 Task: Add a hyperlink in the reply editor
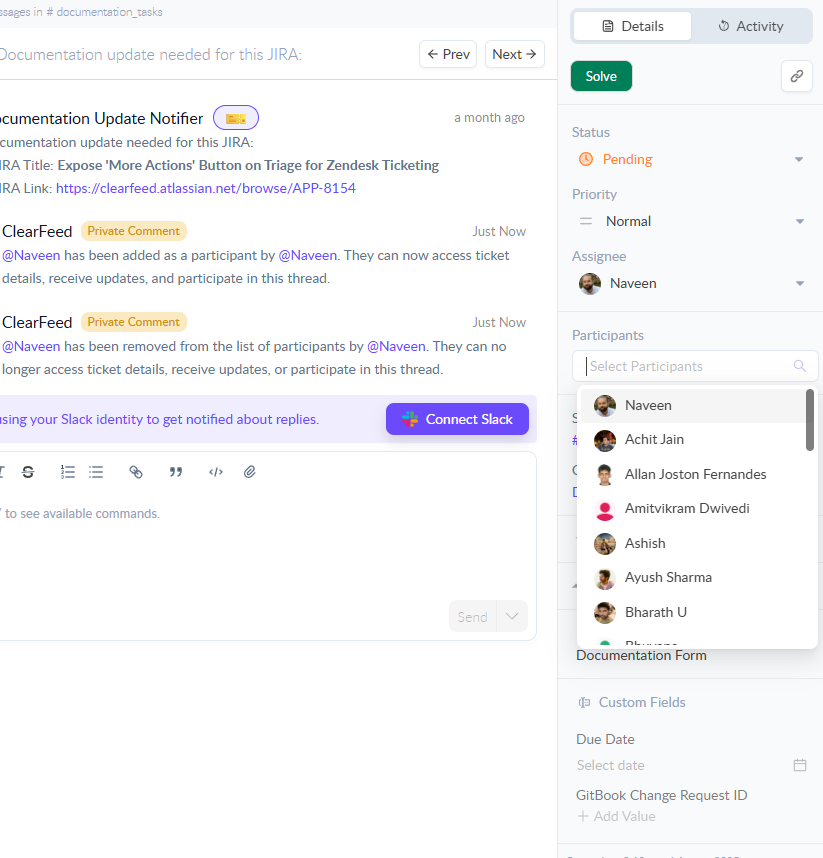click(x=136, y=472)
